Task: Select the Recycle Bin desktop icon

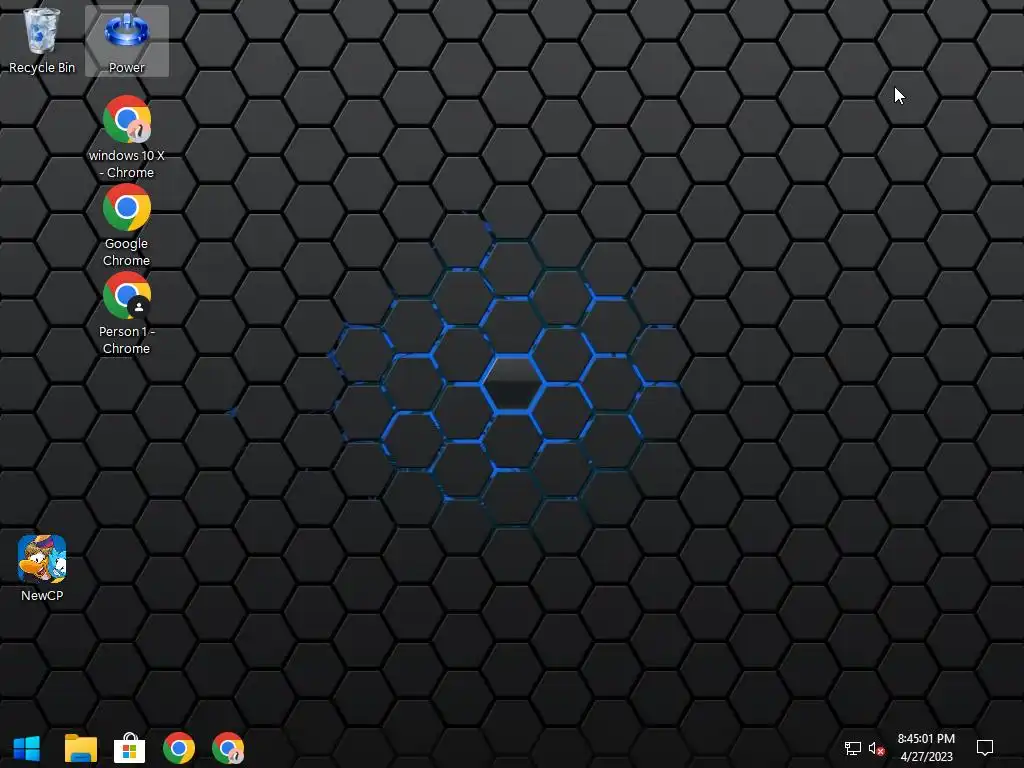Action: coord(42,40)
